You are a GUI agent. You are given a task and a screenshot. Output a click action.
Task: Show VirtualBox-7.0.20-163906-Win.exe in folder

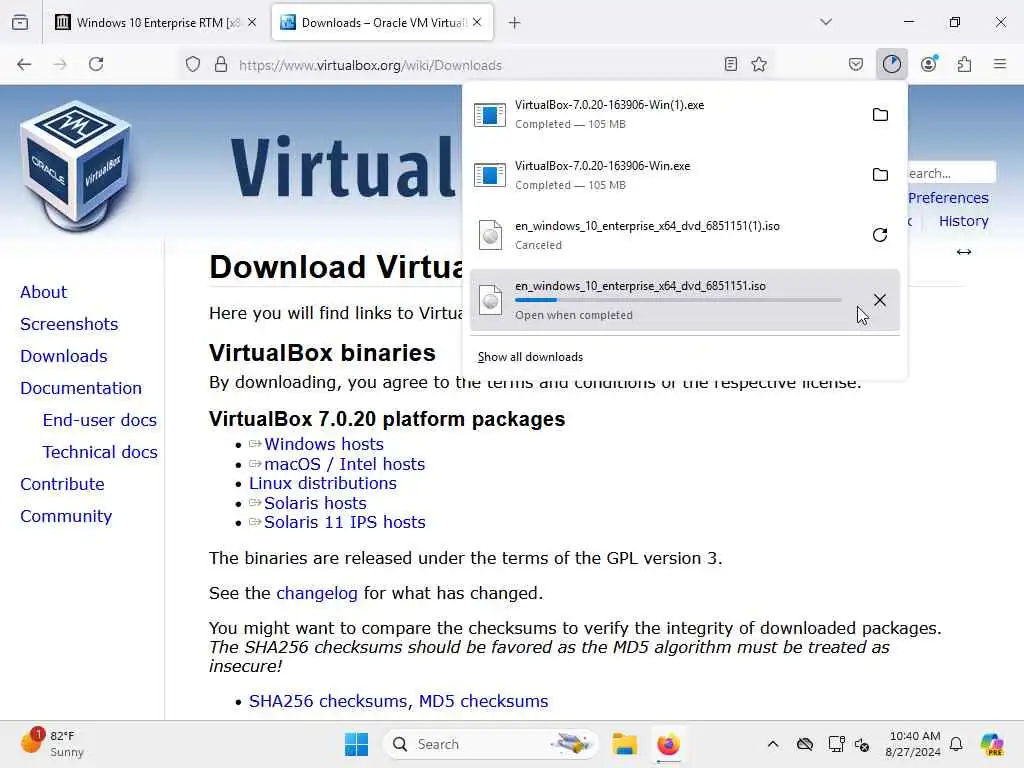880,174
